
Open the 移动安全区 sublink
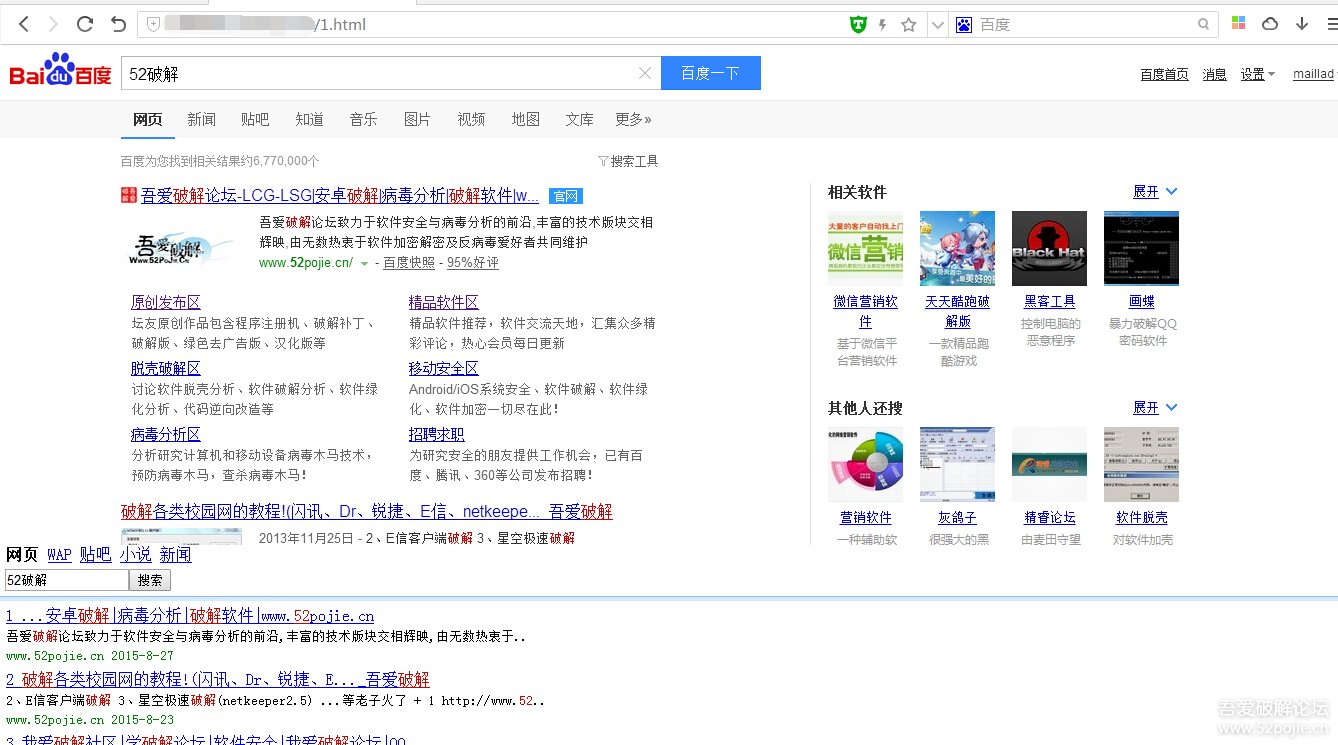tap(444, 368)
